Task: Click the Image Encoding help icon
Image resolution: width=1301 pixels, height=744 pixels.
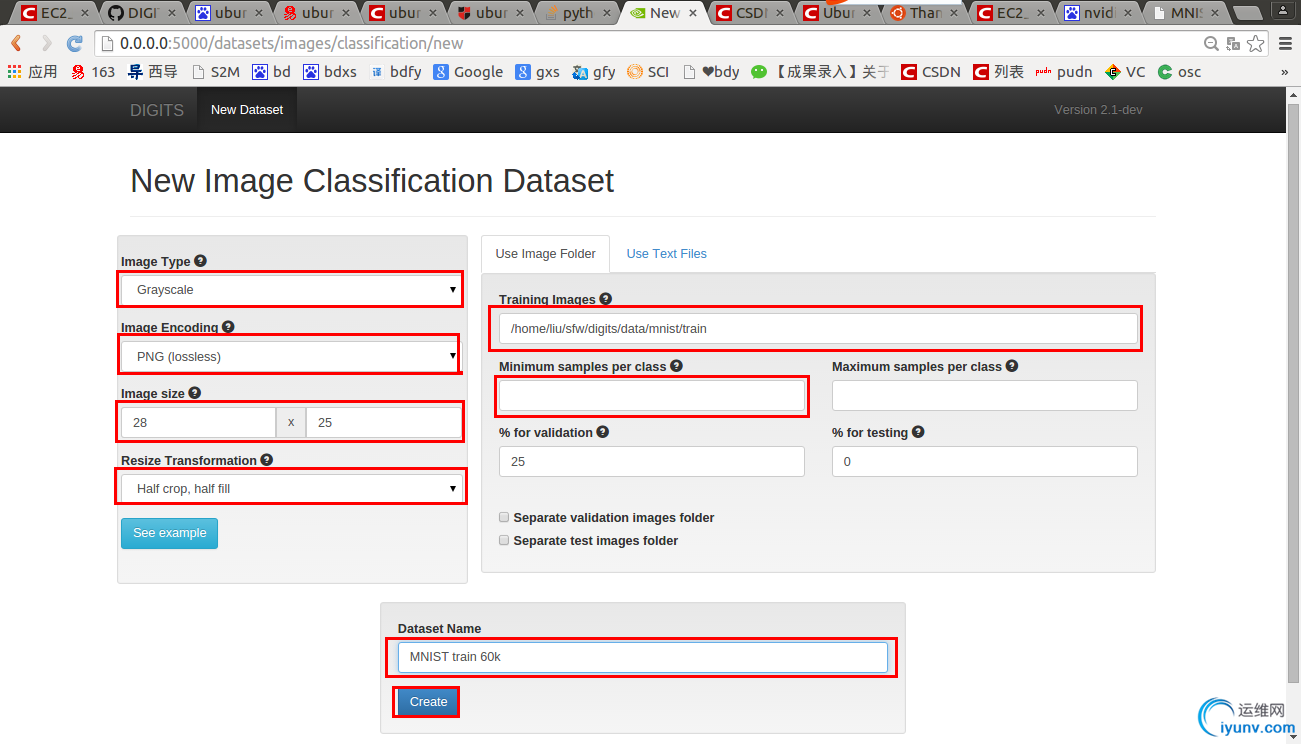Action: pyautogui.click(x=228, y=327)
